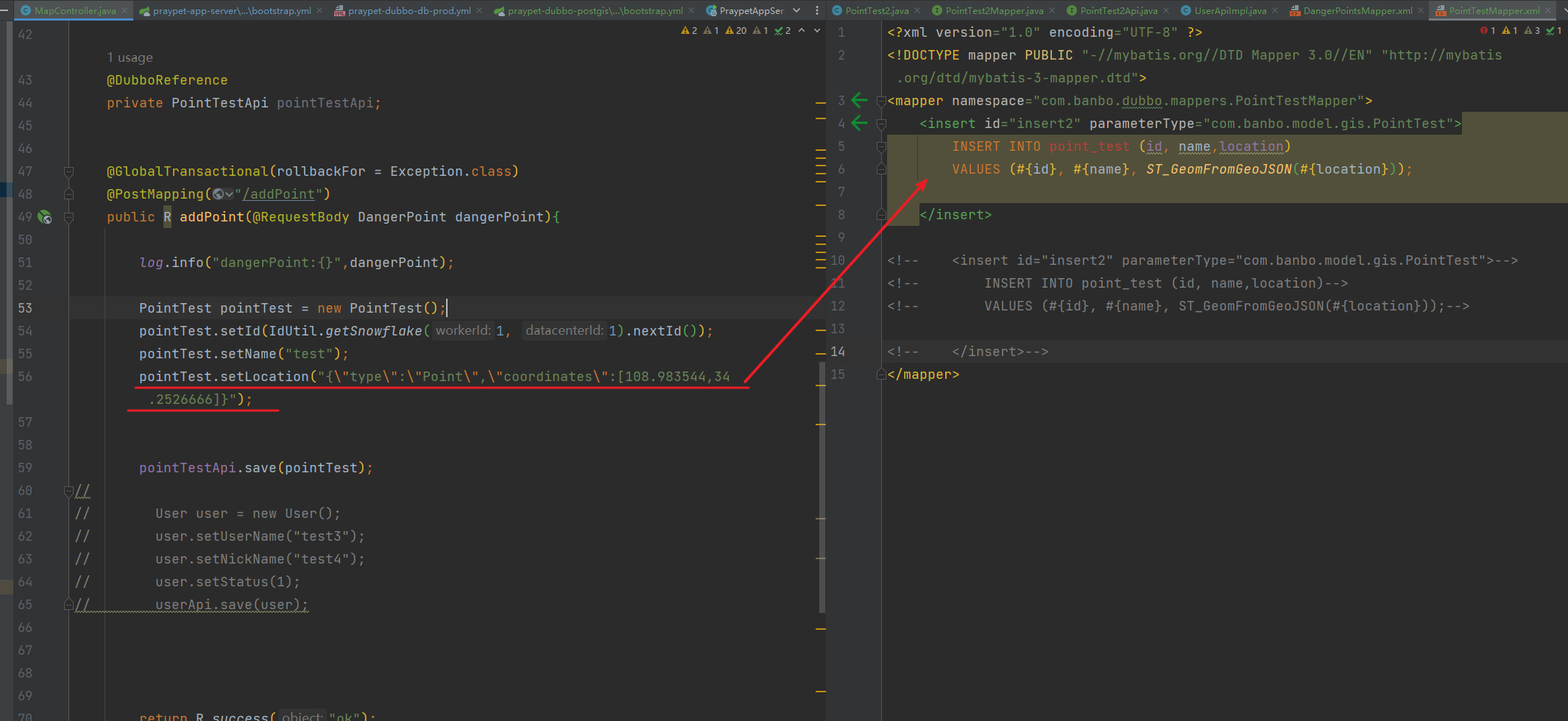Click the namespace value in mapper tag
This screenshot has height=721, width=1568.
click(1198, 101)
